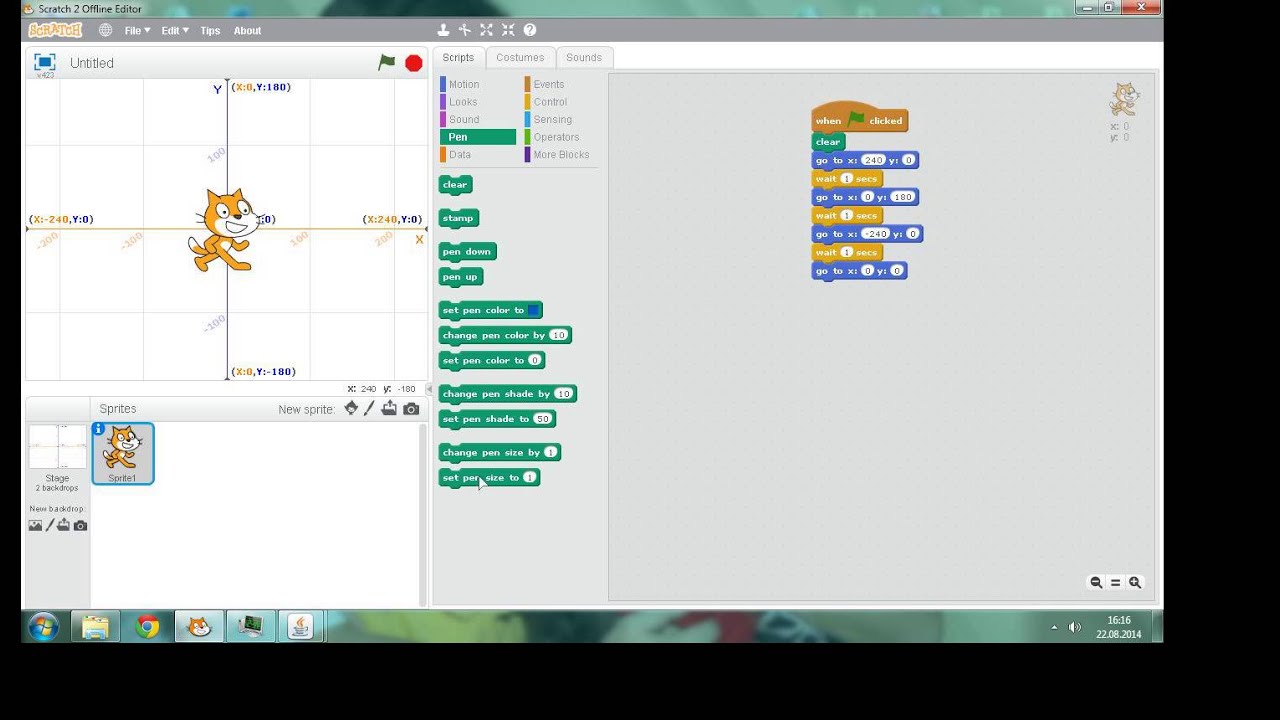This screenshot has height=720, width=1280.
Task: Open Block help question mark tool
Action: [530, 30]
